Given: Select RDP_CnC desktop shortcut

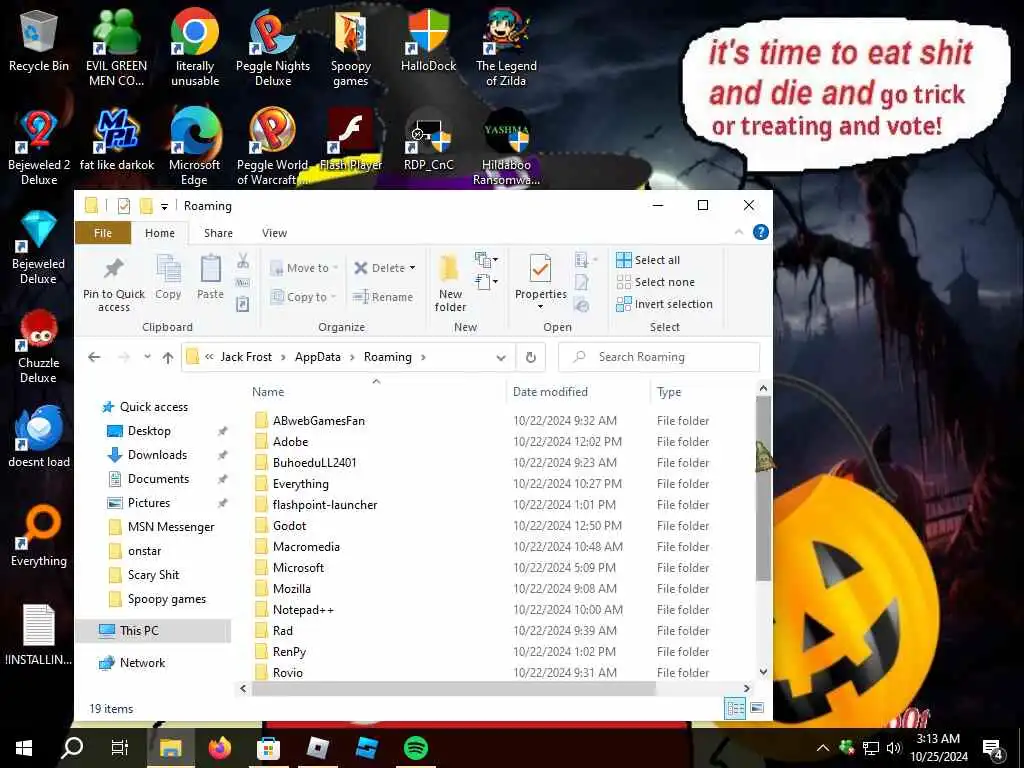Looking at the screenshot, I should [428, 140].
